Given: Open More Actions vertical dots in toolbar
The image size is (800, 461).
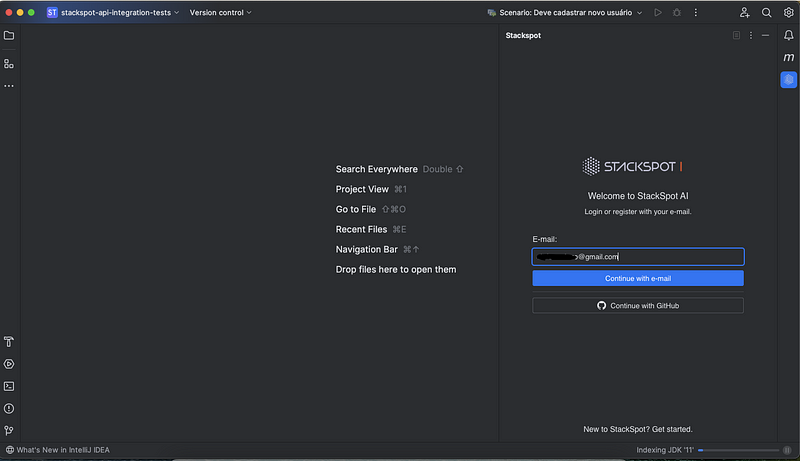Looking at the screenshot, I should pos(696,12).
